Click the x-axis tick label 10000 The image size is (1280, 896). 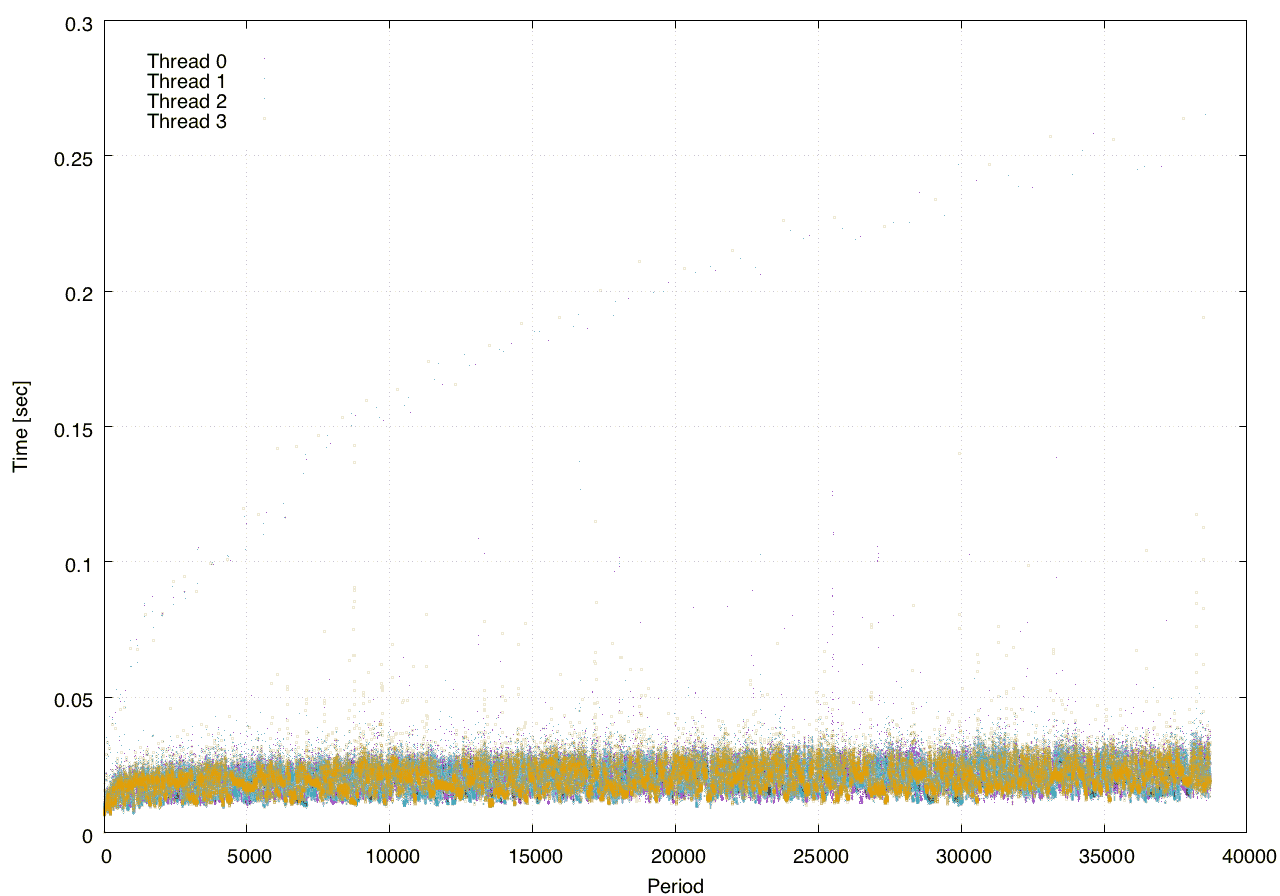[390, 857]
